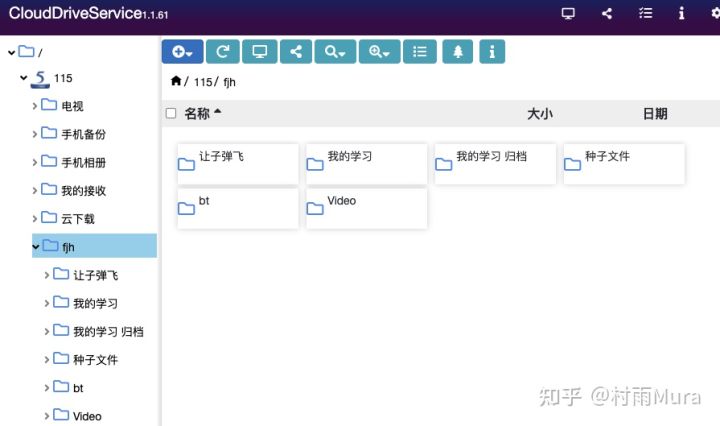This screenshot has width=720, height=426.
Task: Select Video in the folder tree
Action: [x=87, y=416]
